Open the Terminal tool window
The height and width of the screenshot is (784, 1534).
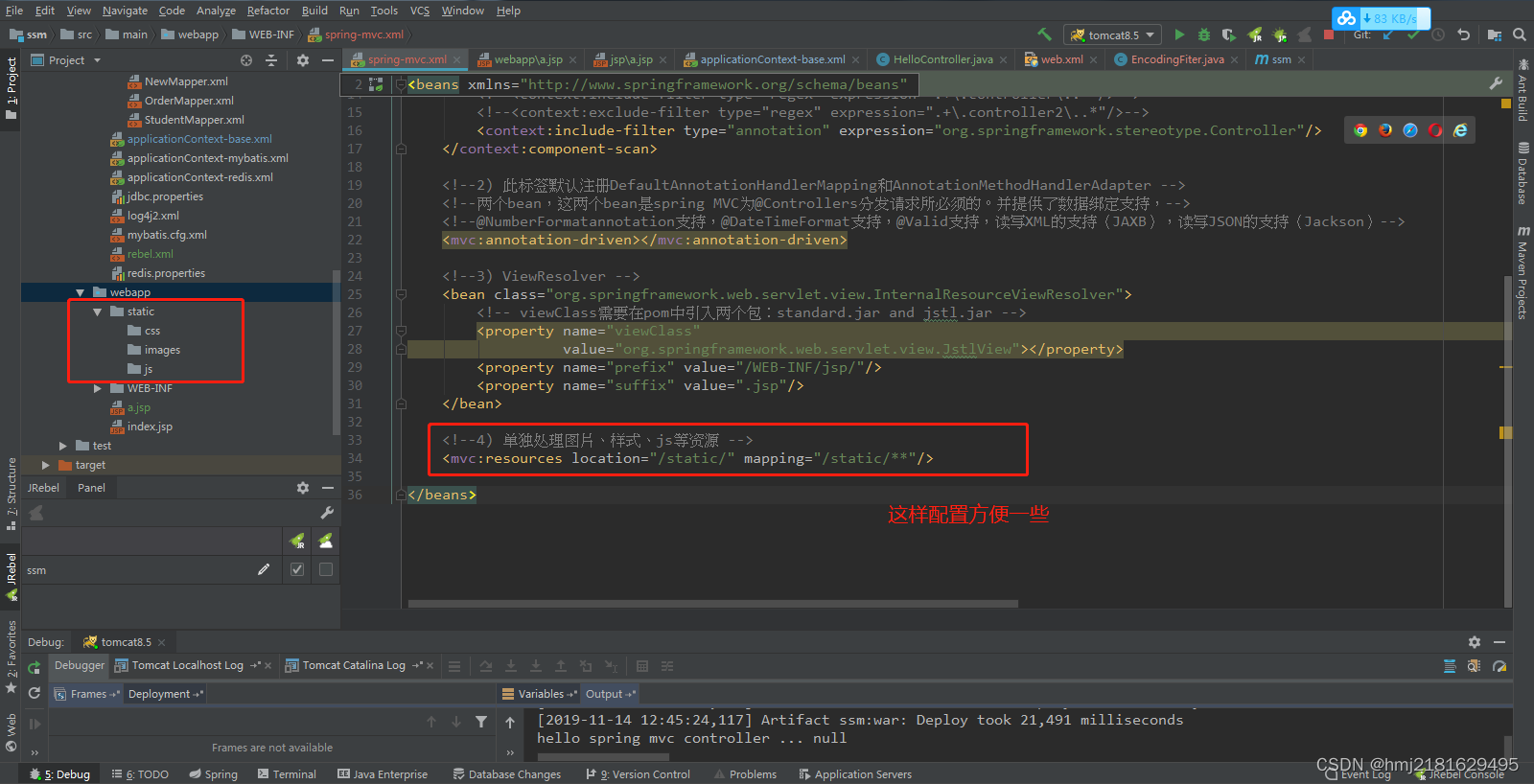click(x=287, y=774)
